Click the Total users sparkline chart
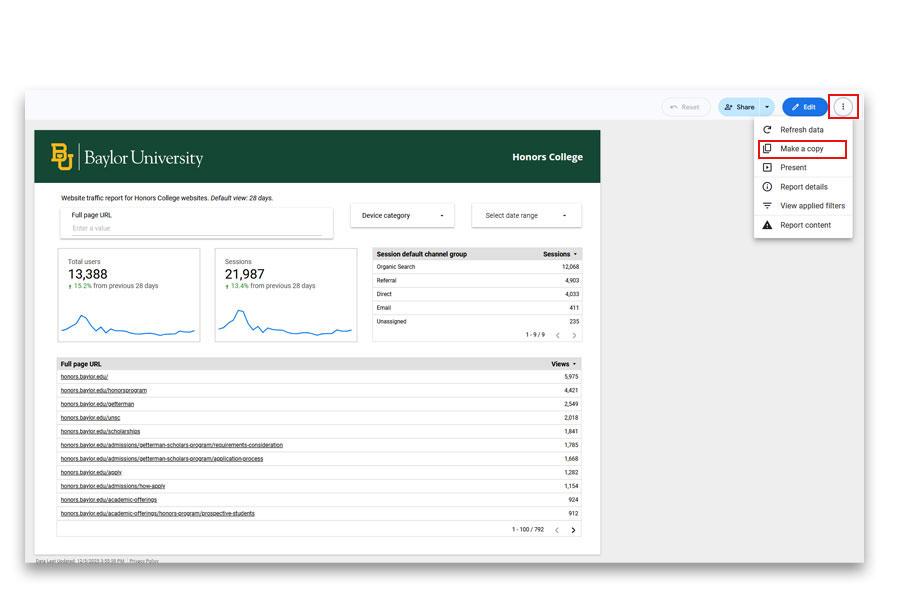 click(x=129, y=325)
